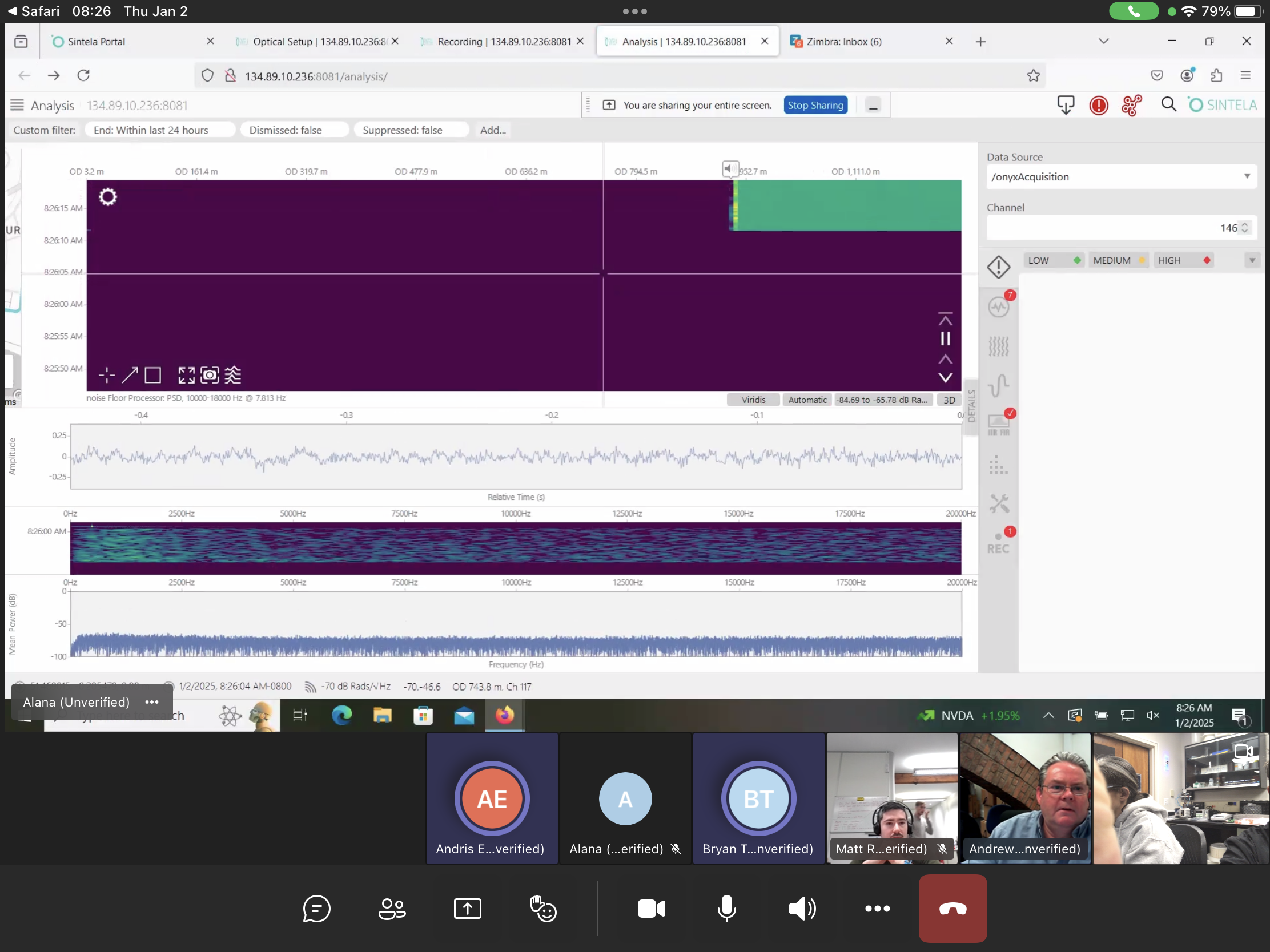The height and width of the screenshot is (952, 1270).
Task: Collapse the vertical DETAILS panel tab
Action: [971, 406]
